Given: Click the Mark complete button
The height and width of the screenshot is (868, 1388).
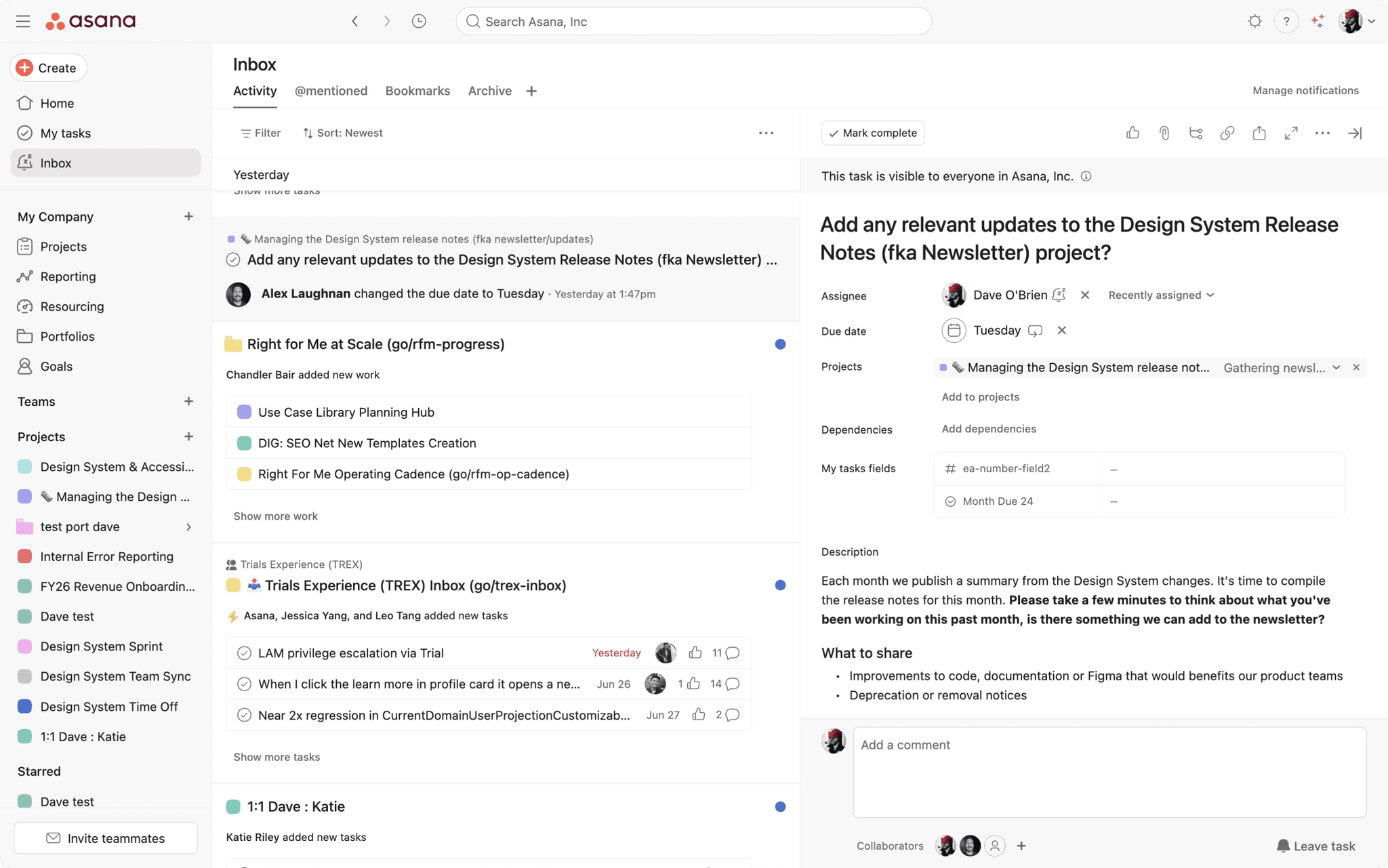Looking at the screenshot, I should (872, 133).
